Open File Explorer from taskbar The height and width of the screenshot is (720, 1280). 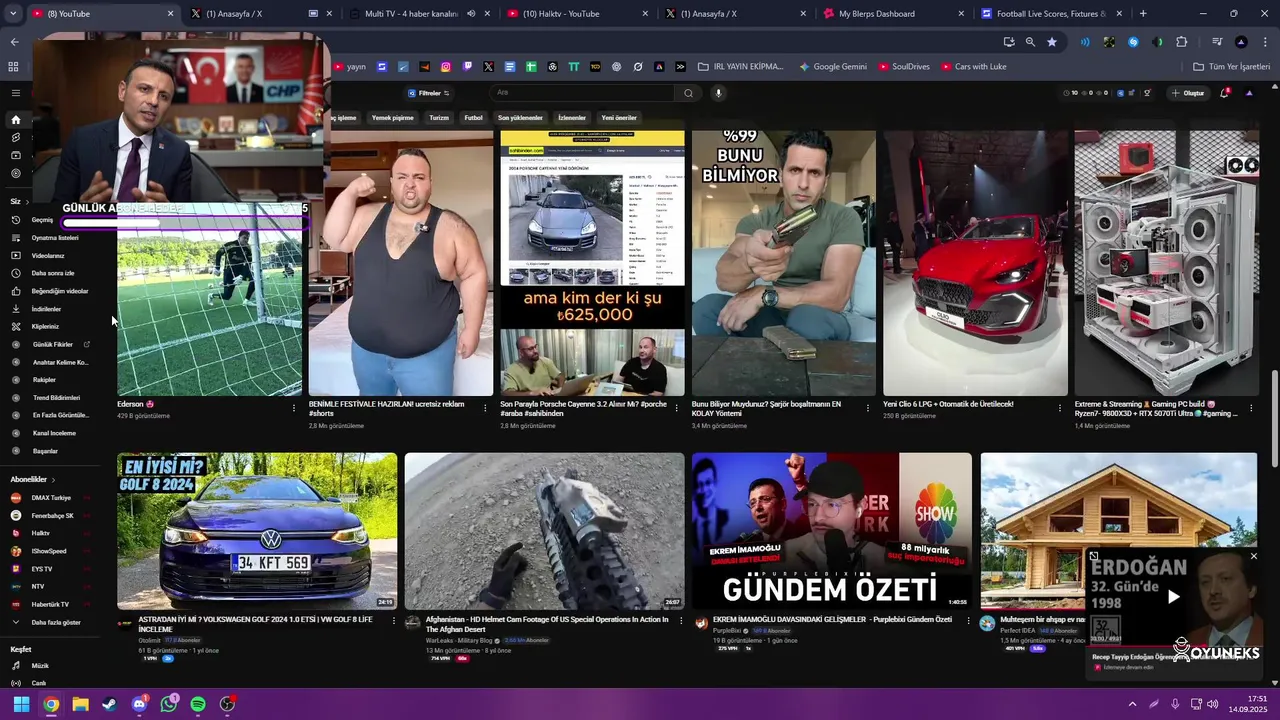(x=80, y=704)
